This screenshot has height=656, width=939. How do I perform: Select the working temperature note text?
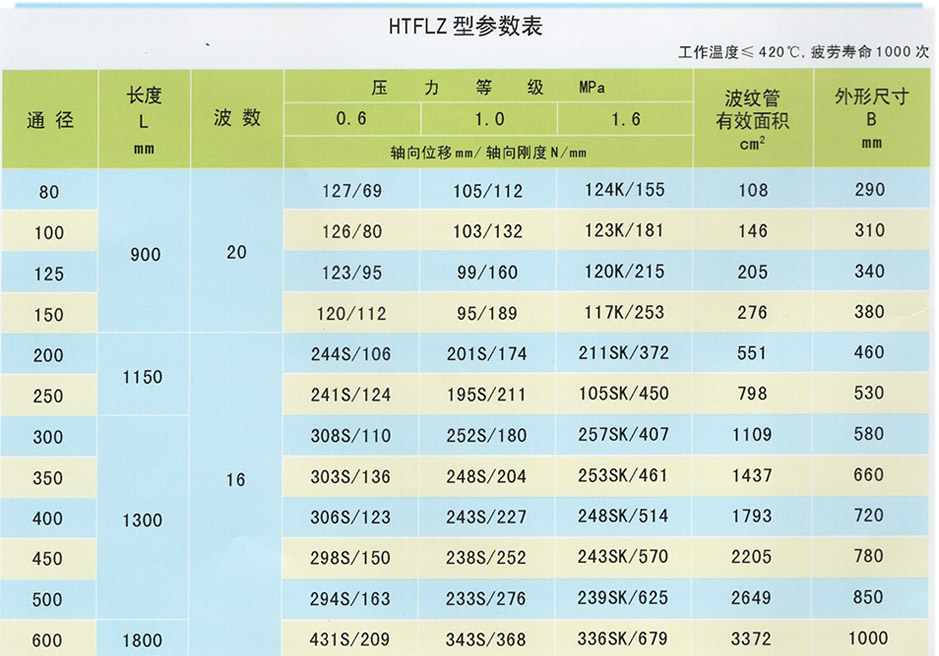[803, 52]
